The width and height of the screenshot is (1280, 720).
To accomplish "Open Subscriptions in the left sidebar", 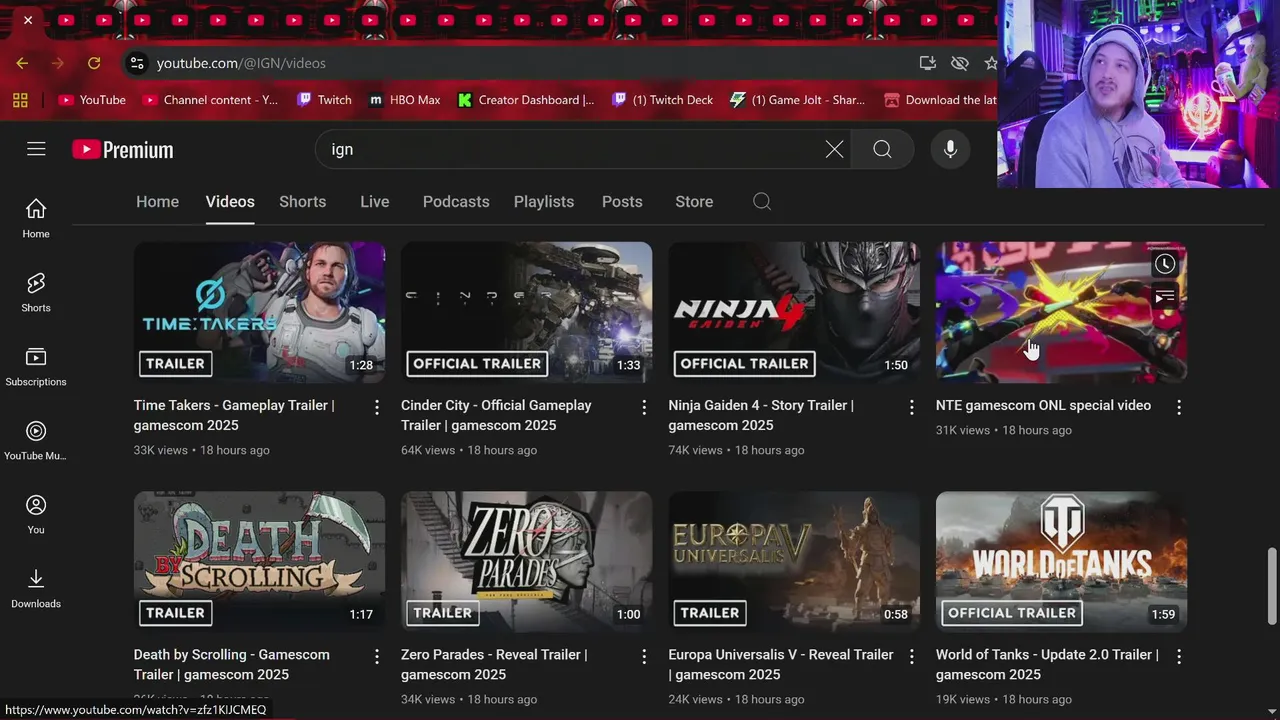I will pyautogui.click(x=36, y=367).
